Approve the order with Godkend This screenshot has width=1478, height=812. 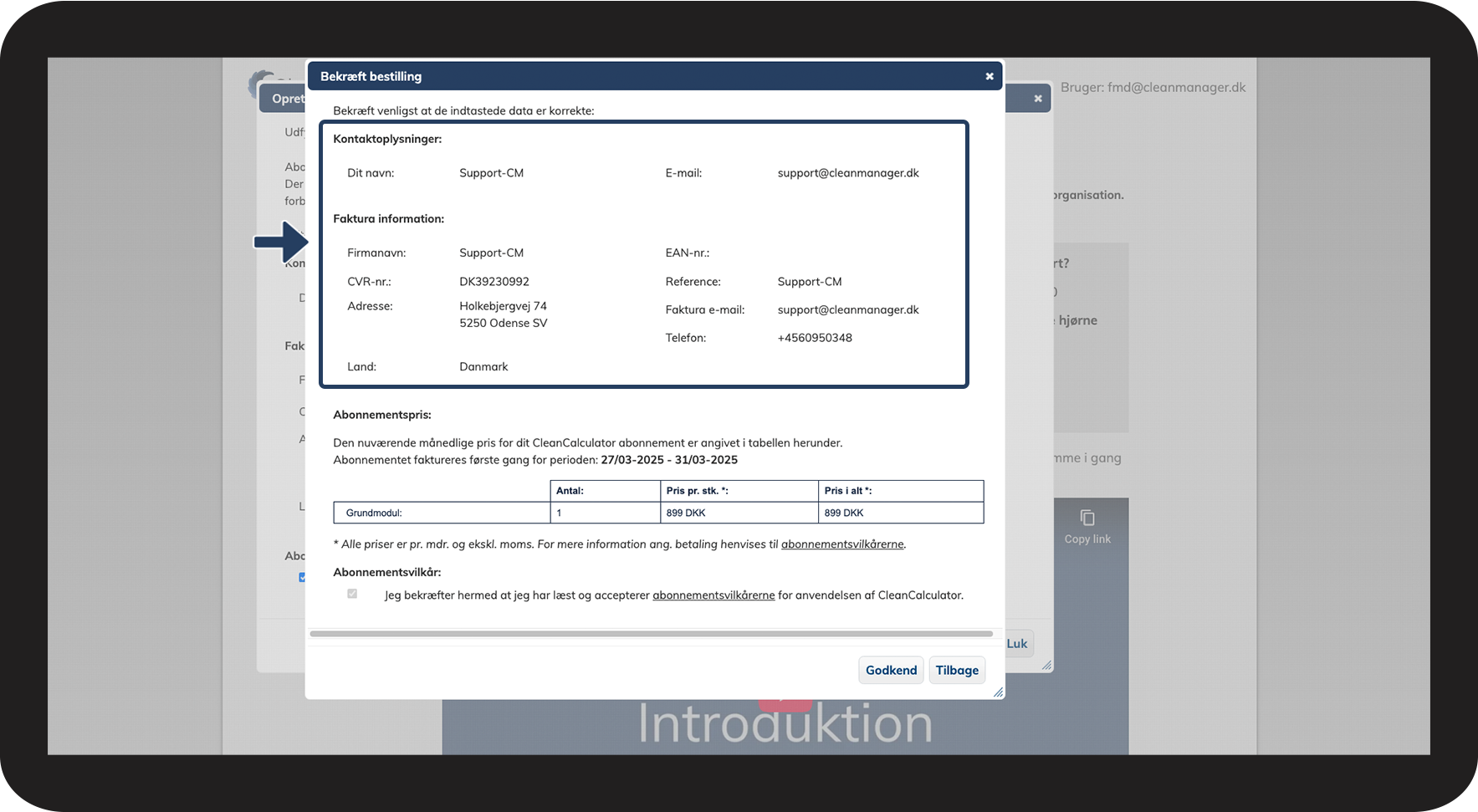coord(890,670)
